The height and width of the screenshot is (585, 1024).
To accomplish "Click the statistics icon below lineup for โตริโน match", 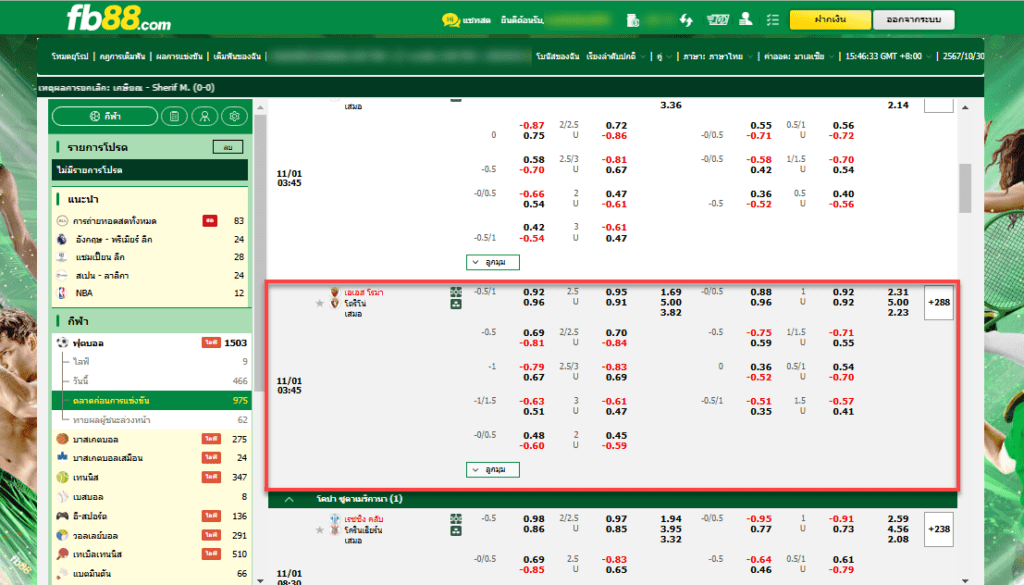I will [x=456, y=304].
